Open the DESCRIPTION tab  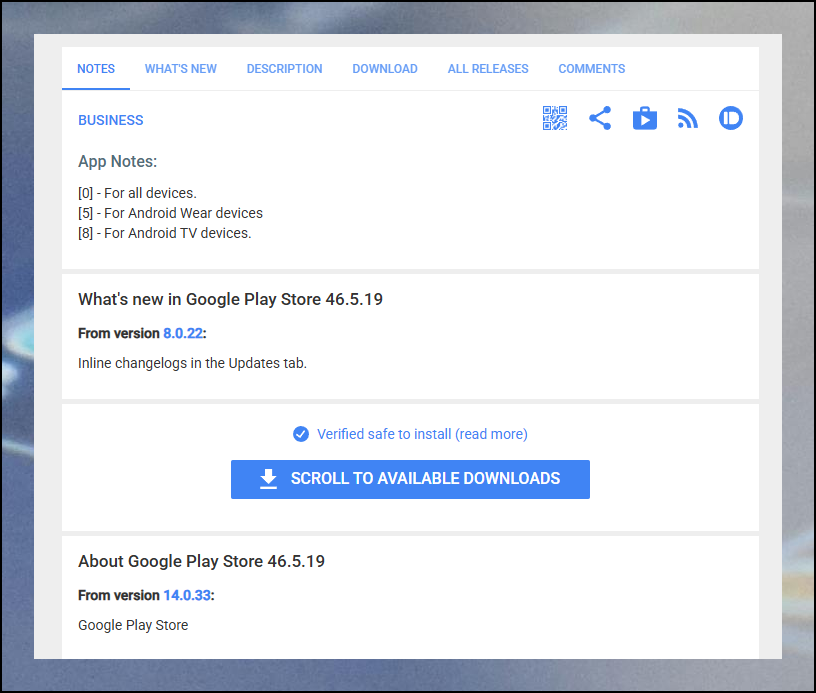(284, 69)
